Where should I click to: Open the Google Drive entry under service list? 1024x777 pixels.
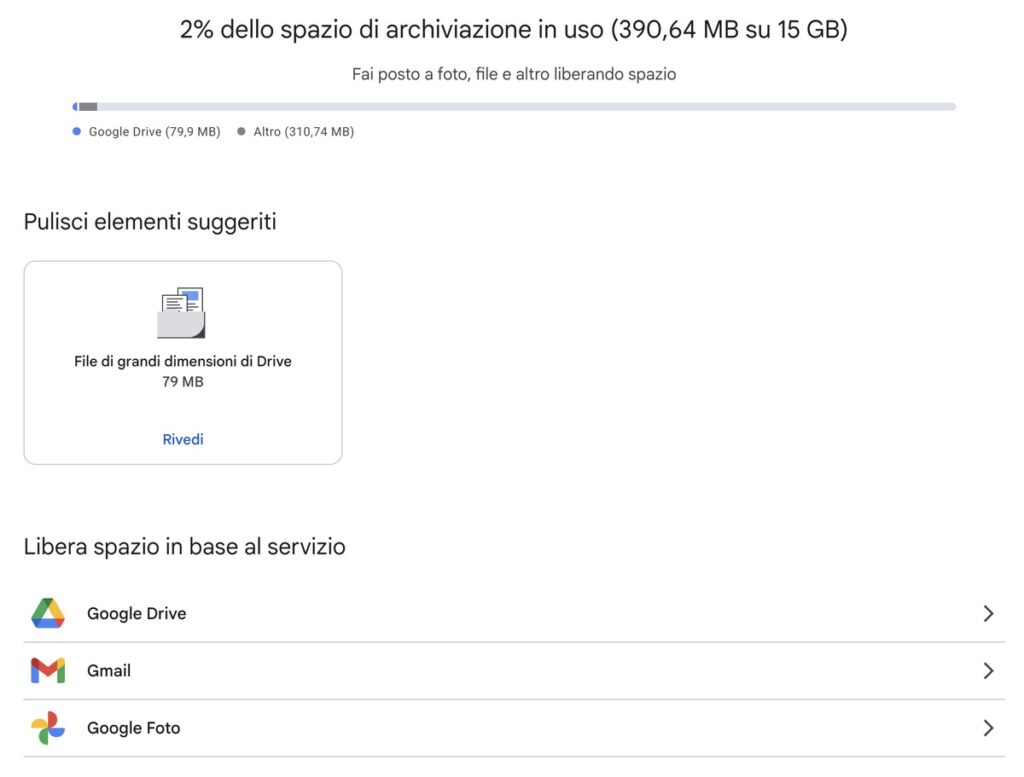[136, 613]
